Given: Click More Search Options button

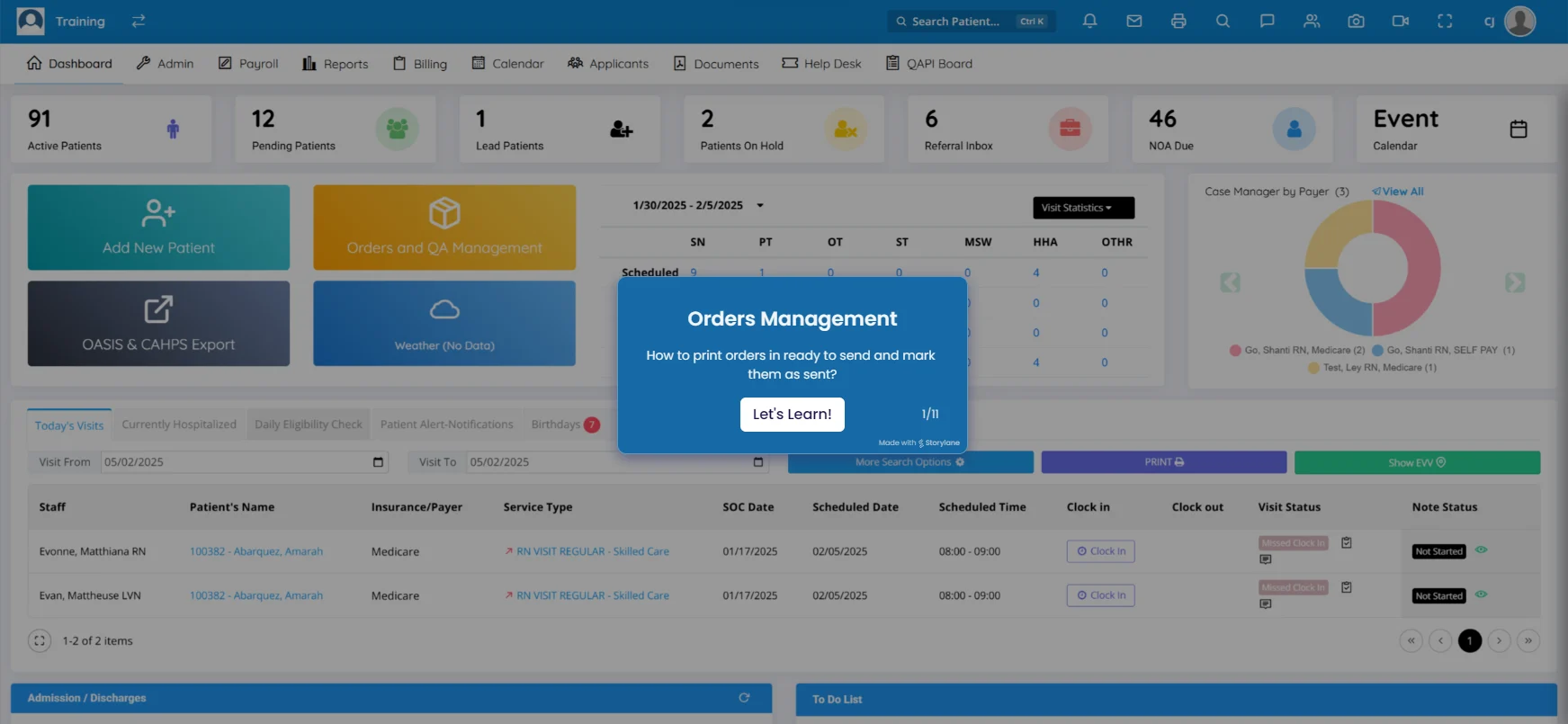Looking at the screenshot, I should tap(910, 462).
